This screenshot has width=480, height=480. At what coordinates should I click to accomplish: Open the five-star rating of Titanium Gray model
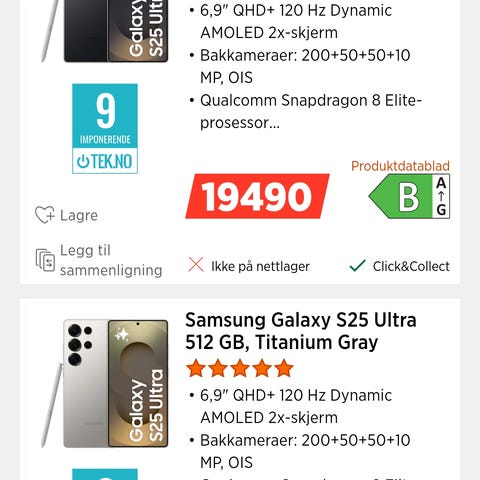(x=240, y=368)
